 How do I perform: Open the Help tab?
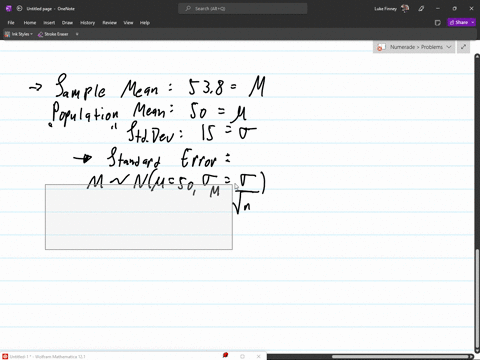(x=145, y=23)
